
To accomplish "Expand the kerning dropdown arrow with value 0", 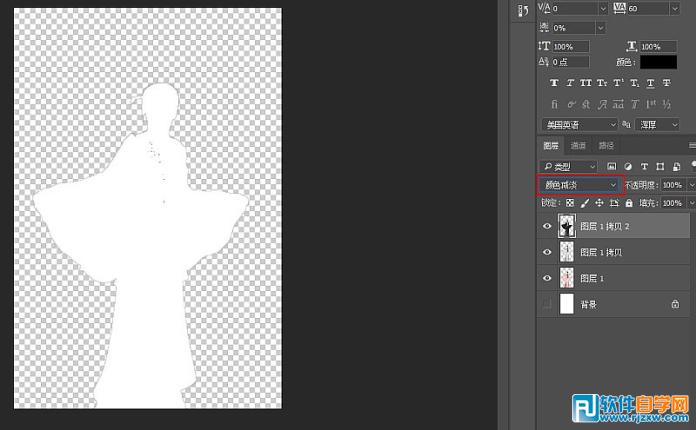I will pos(603,8).
